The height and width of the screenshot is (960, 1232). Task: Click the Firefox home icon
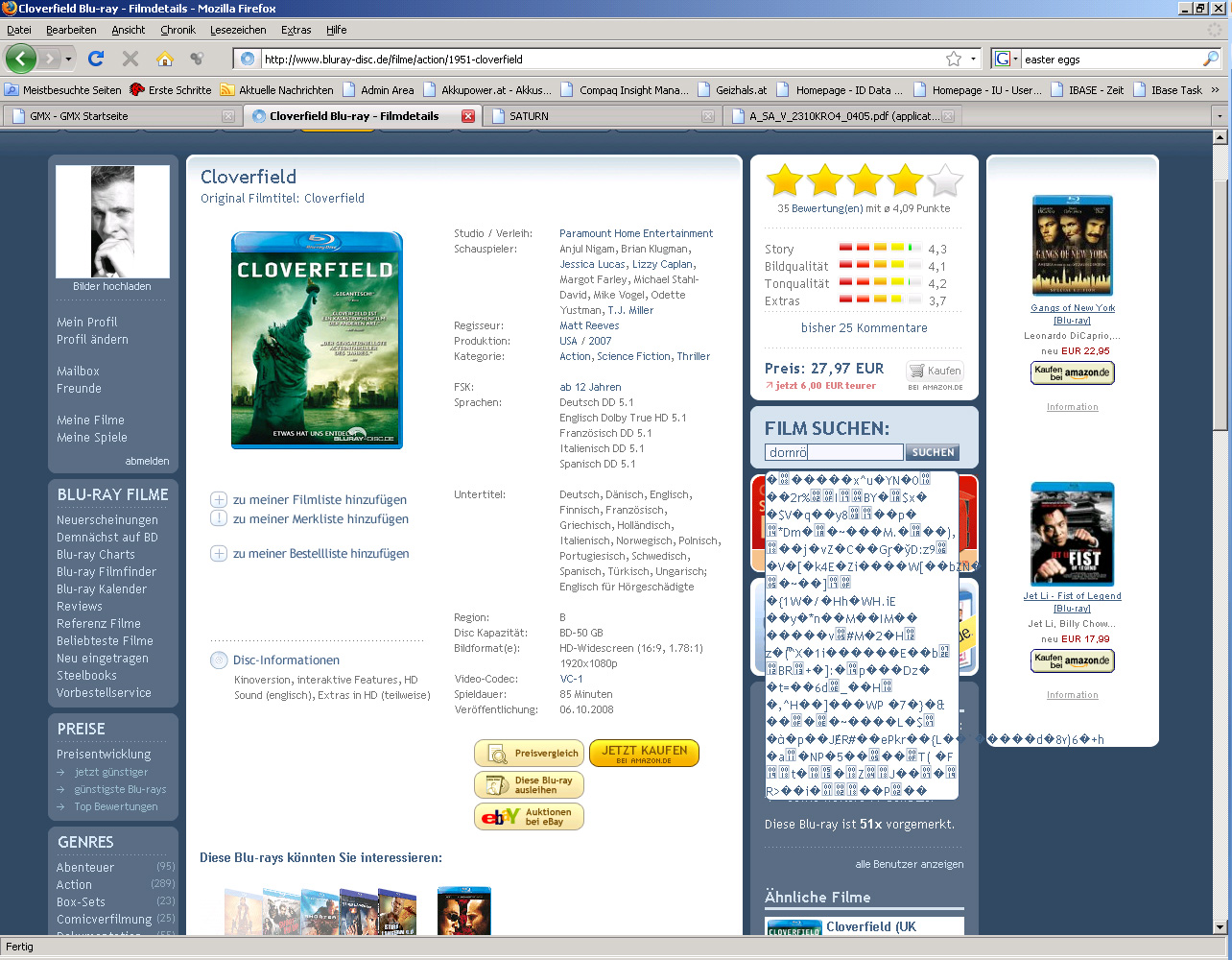165,59
